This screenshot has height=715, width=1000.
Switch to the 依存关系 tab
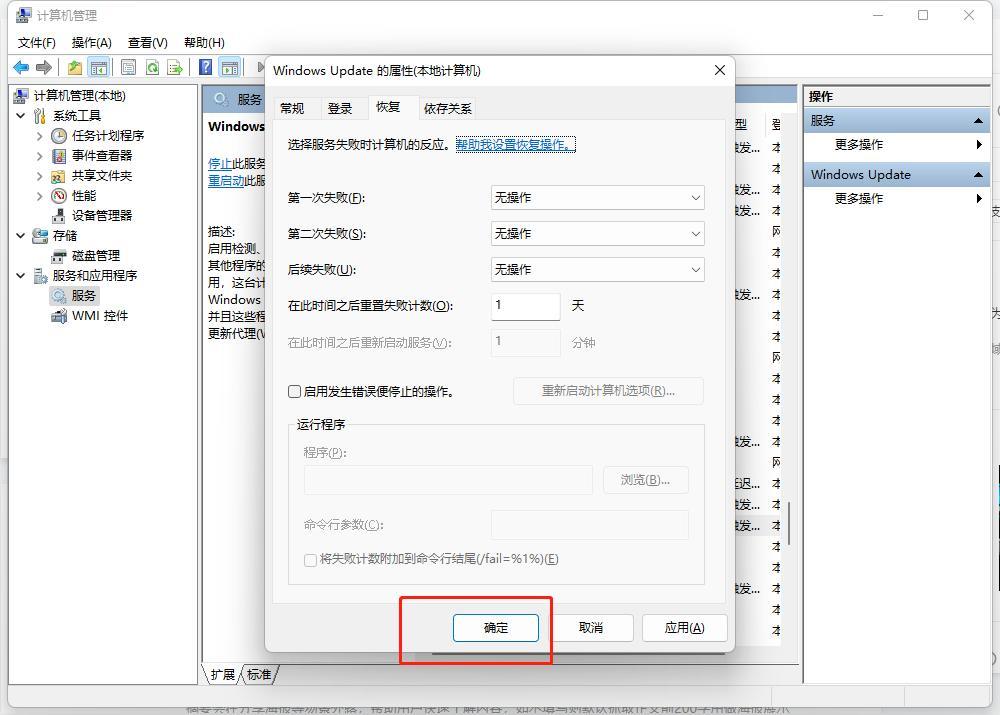click(x=448, y=108)
